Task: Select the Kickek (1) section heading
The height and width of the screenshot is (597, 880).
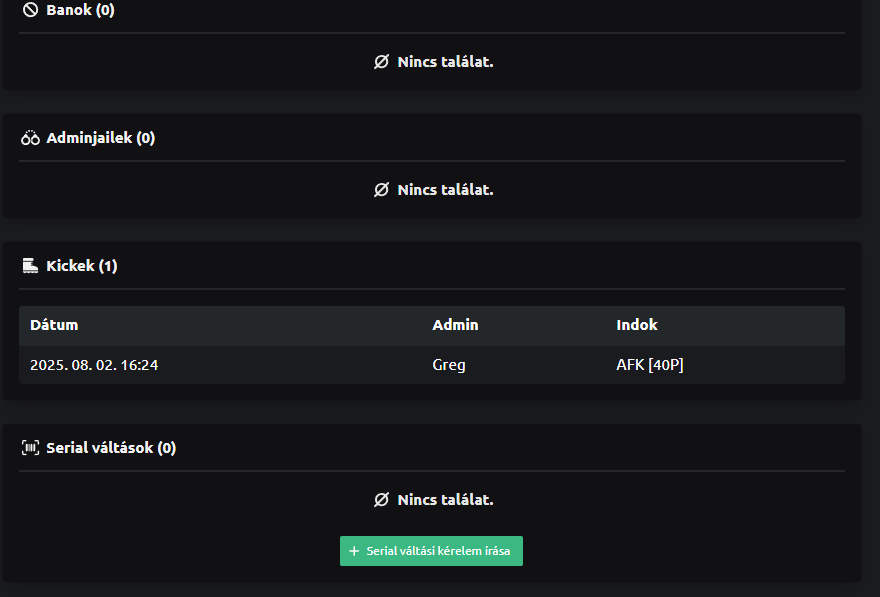Action: tap(82, 266)
